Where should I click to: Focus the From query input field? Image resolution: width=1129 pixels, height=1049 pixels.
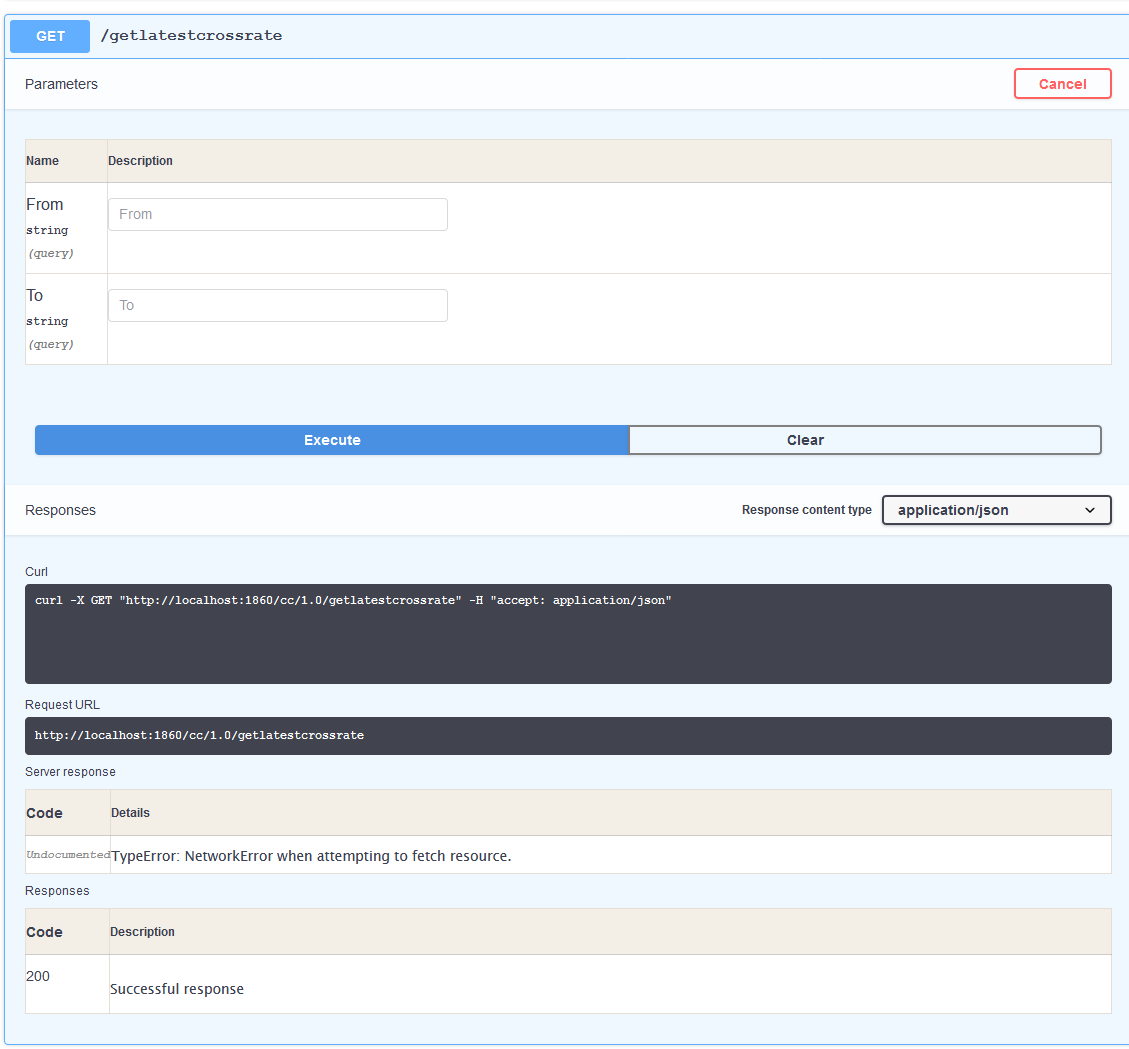point(277,214)
